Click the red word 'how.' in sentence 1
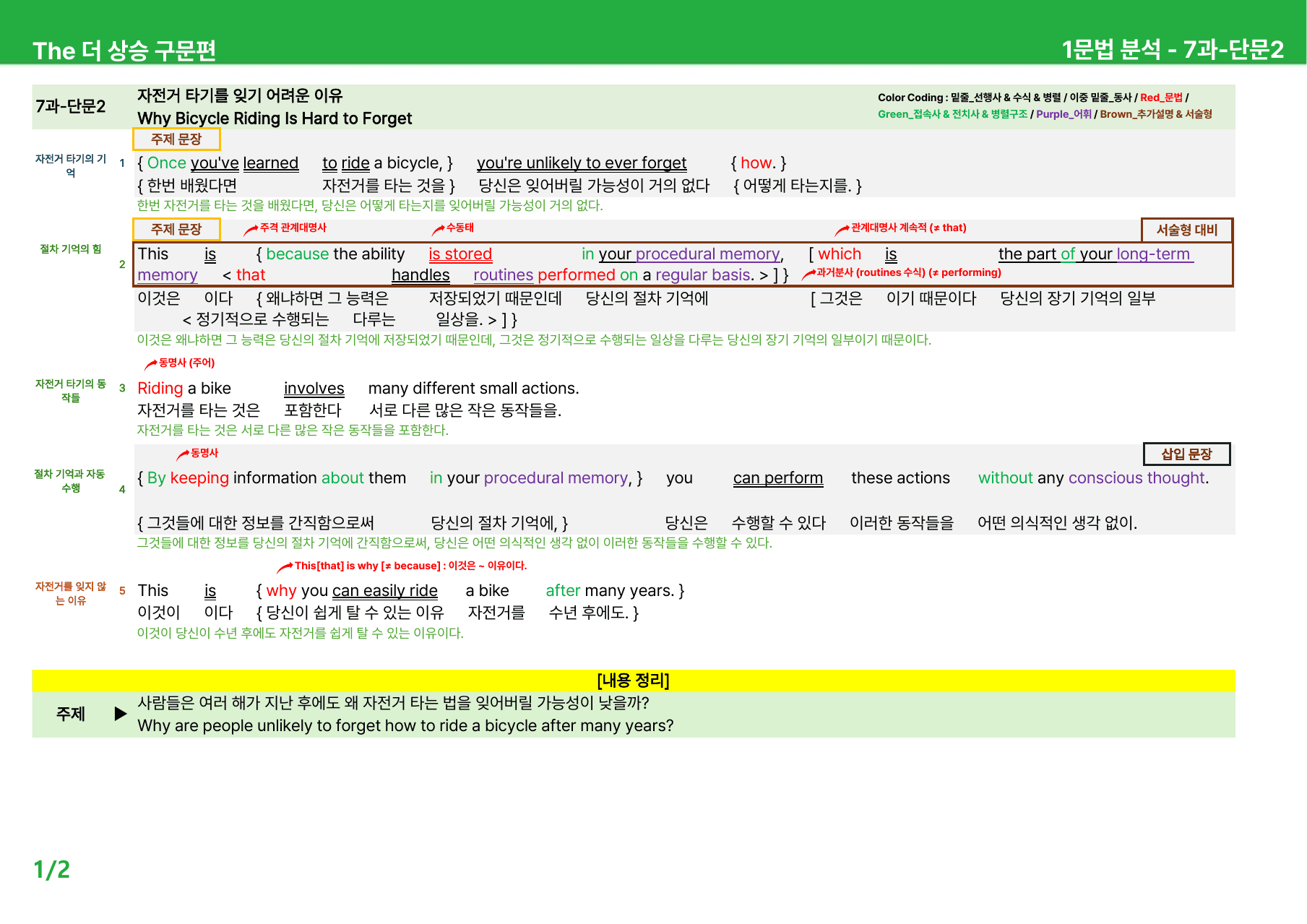The image size is (1307, 924). coord(758,163)
